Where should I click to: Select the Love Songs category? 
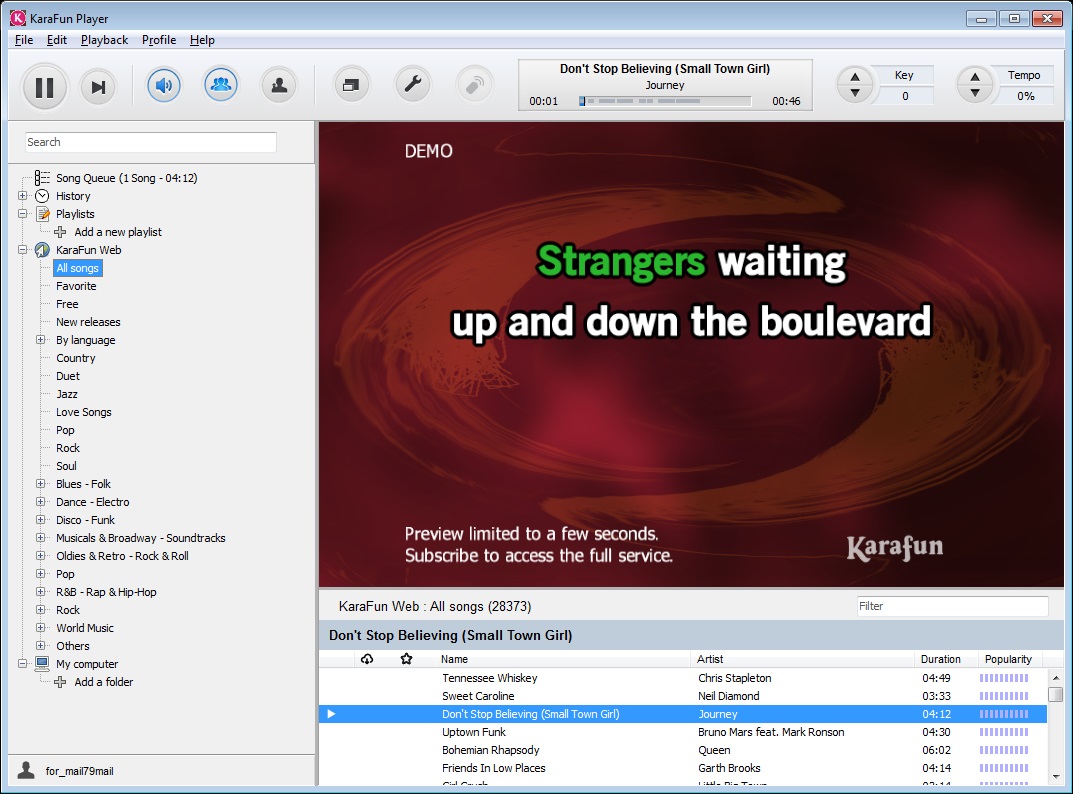click(x=83, y=412)
